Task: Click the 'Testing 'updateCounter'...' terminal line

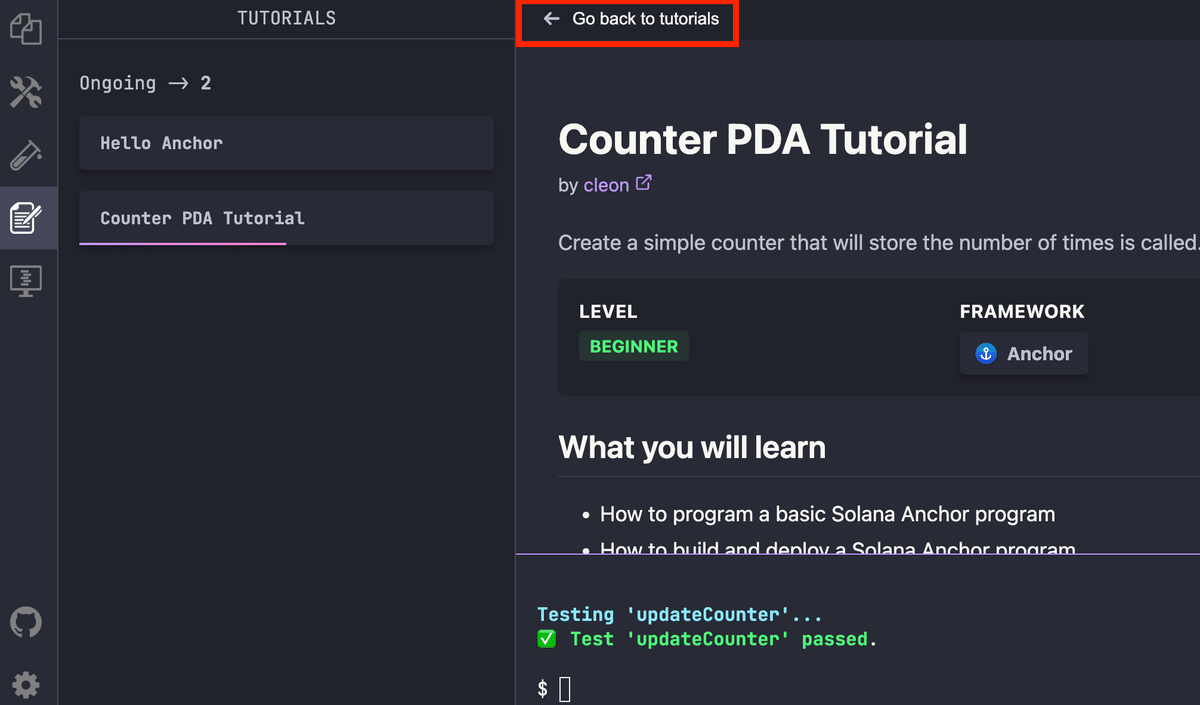Action: click(x=680, y=615)
